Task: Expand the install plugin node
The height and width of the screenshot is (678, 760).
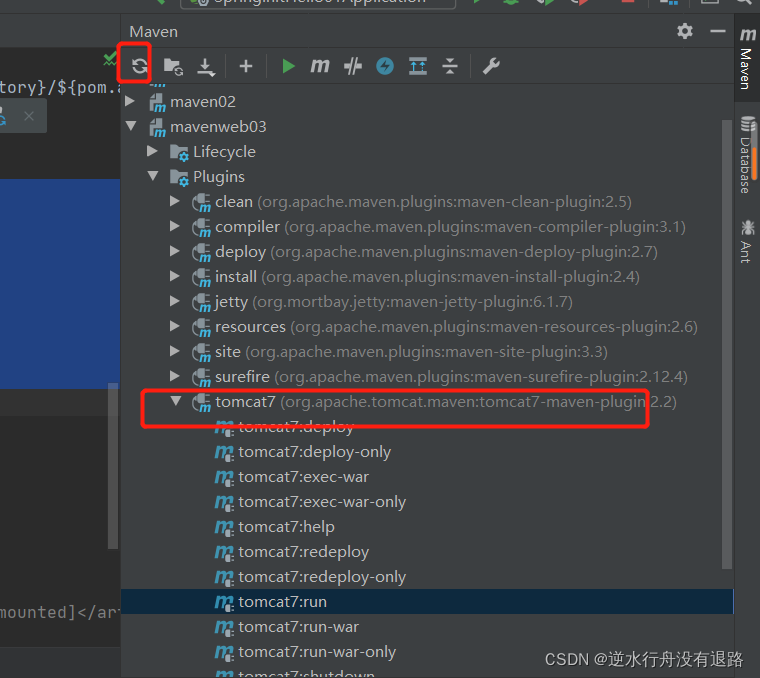Action: (175, 276)
